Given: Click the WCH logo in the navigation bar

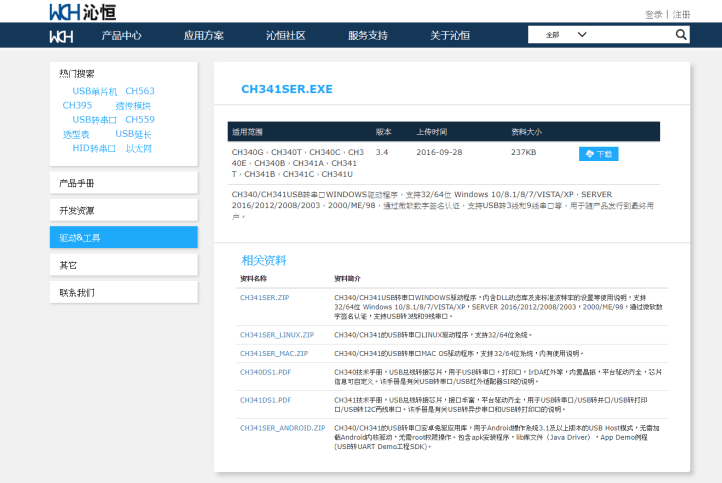Looking at the screenshot, I should 61,35.
